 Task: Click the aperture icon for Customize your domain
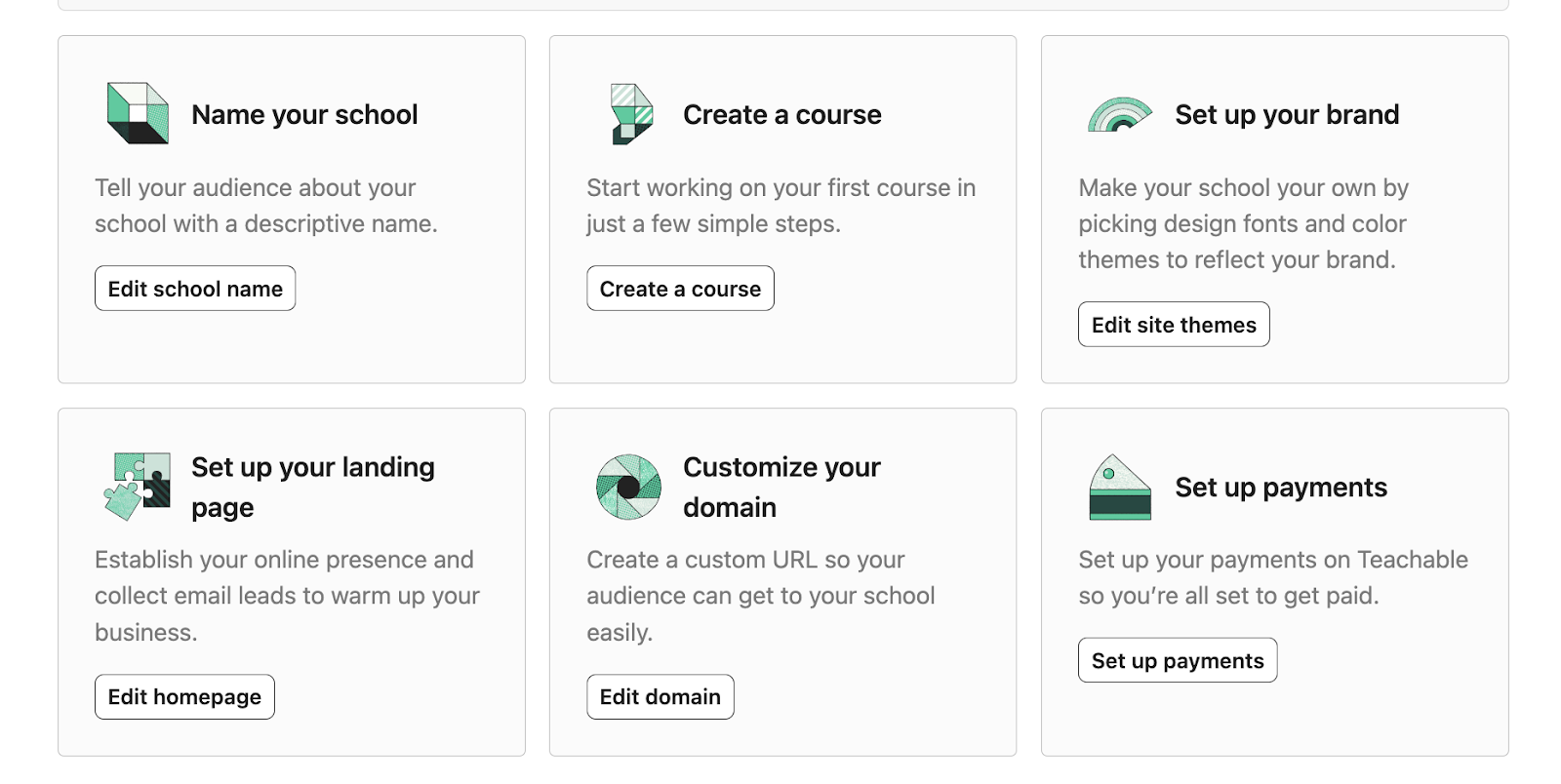point(628,487)
